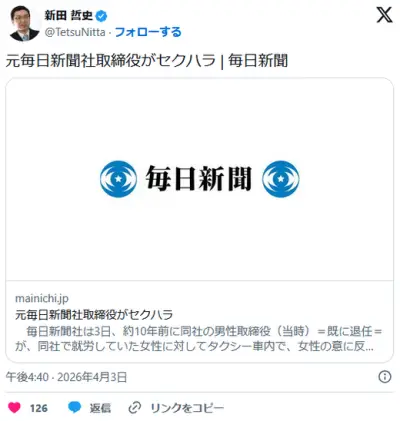Click the article description snippet
Image resolution: width=400 pixels, height=421 pixels.
[x=199, y=339]
